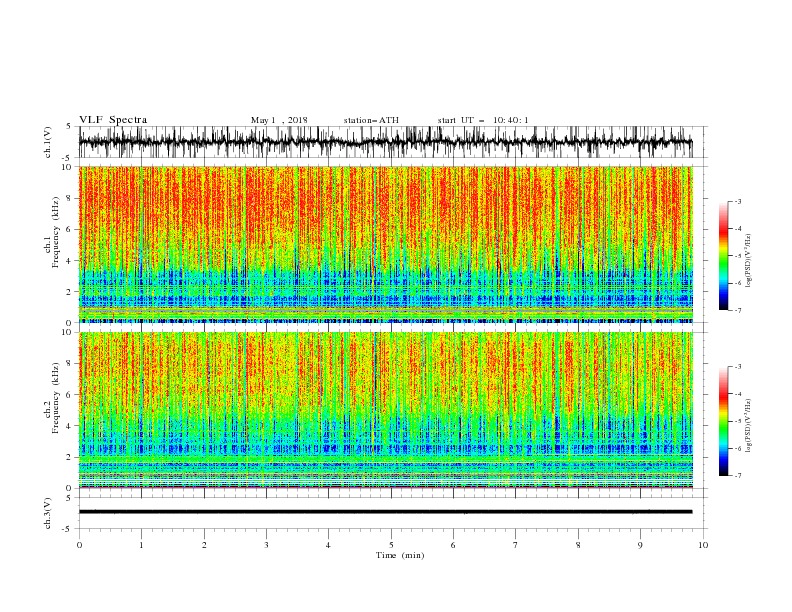Click the time axis tick label '10'
792x612 pixels.
703,545
